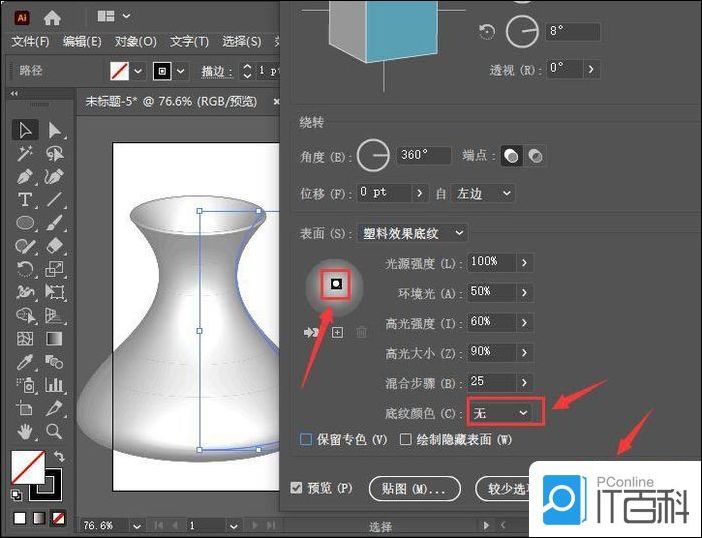
Task: Open 文件(F) menu
Action: pos(30,42)
